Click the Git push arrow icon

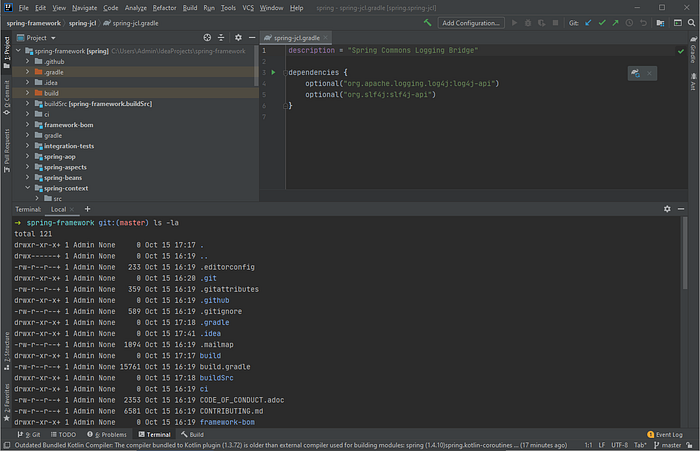pos(616,22)
